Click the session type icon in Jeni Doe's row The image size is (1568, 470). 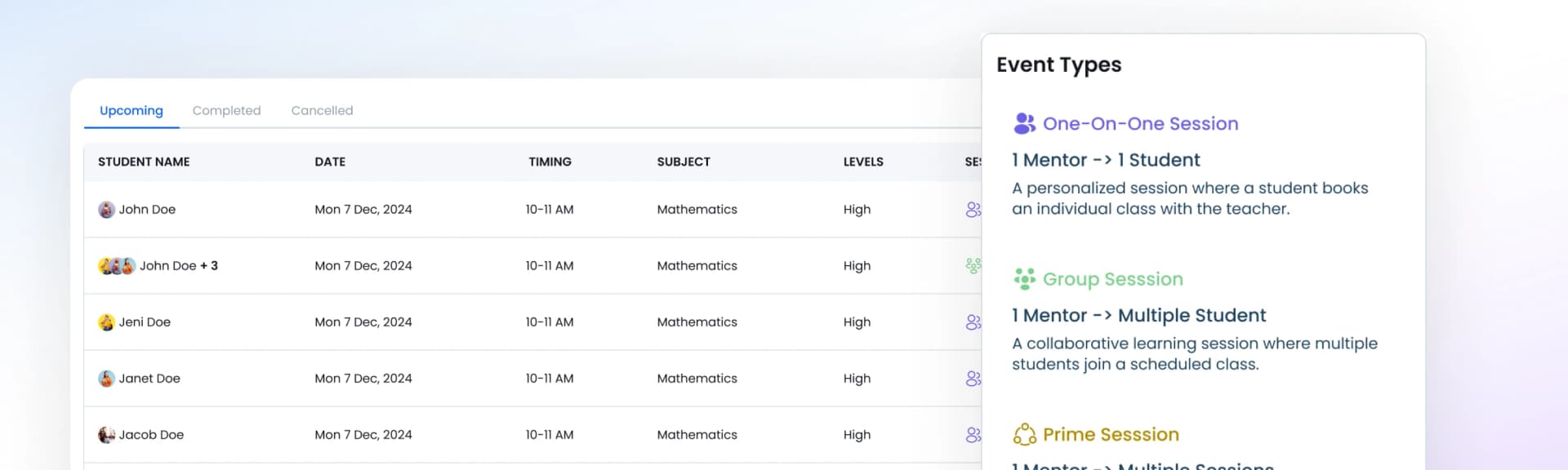pos(973,322)
